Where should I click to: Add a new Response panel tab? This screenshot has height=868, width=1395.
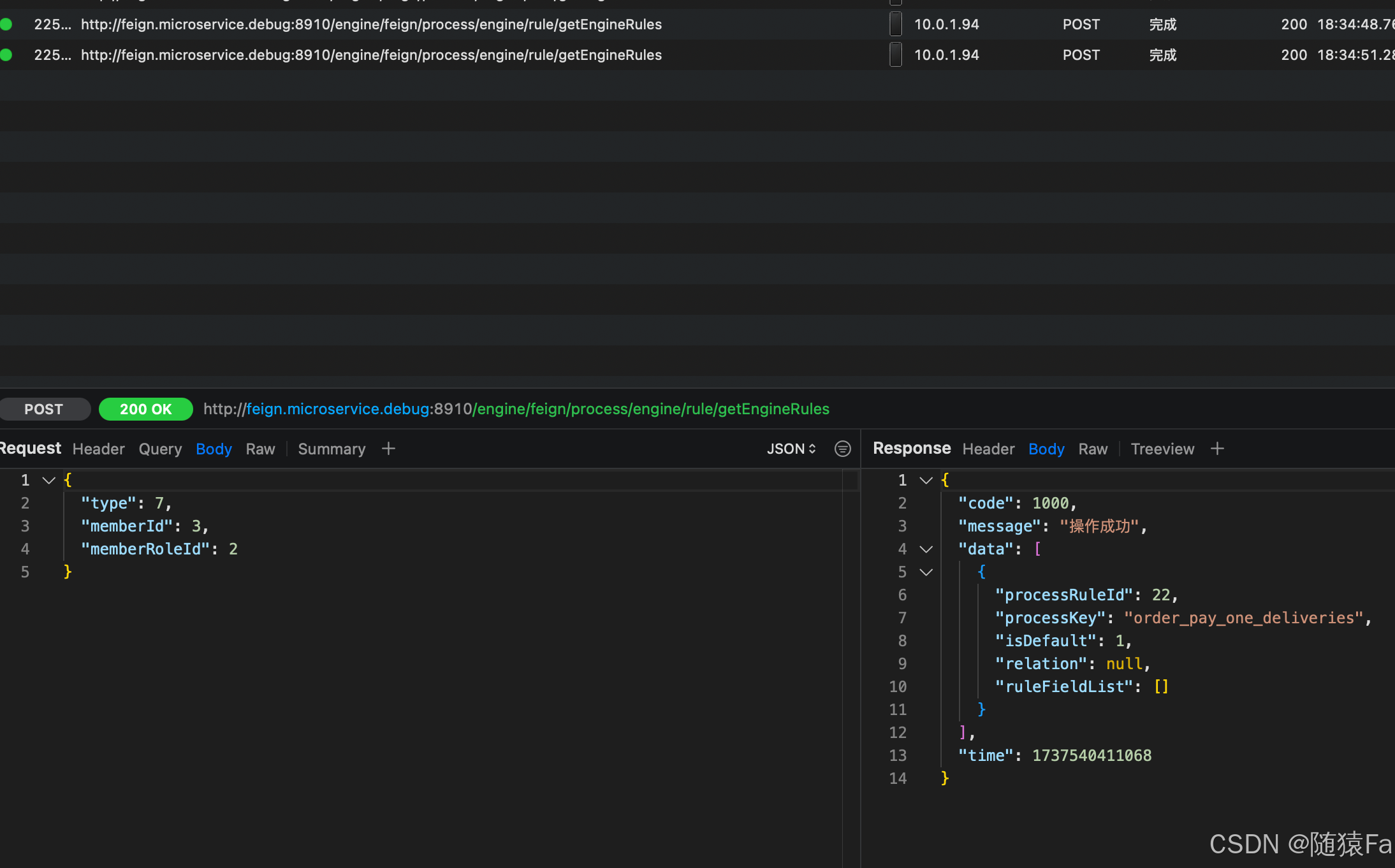(1217, 449)
